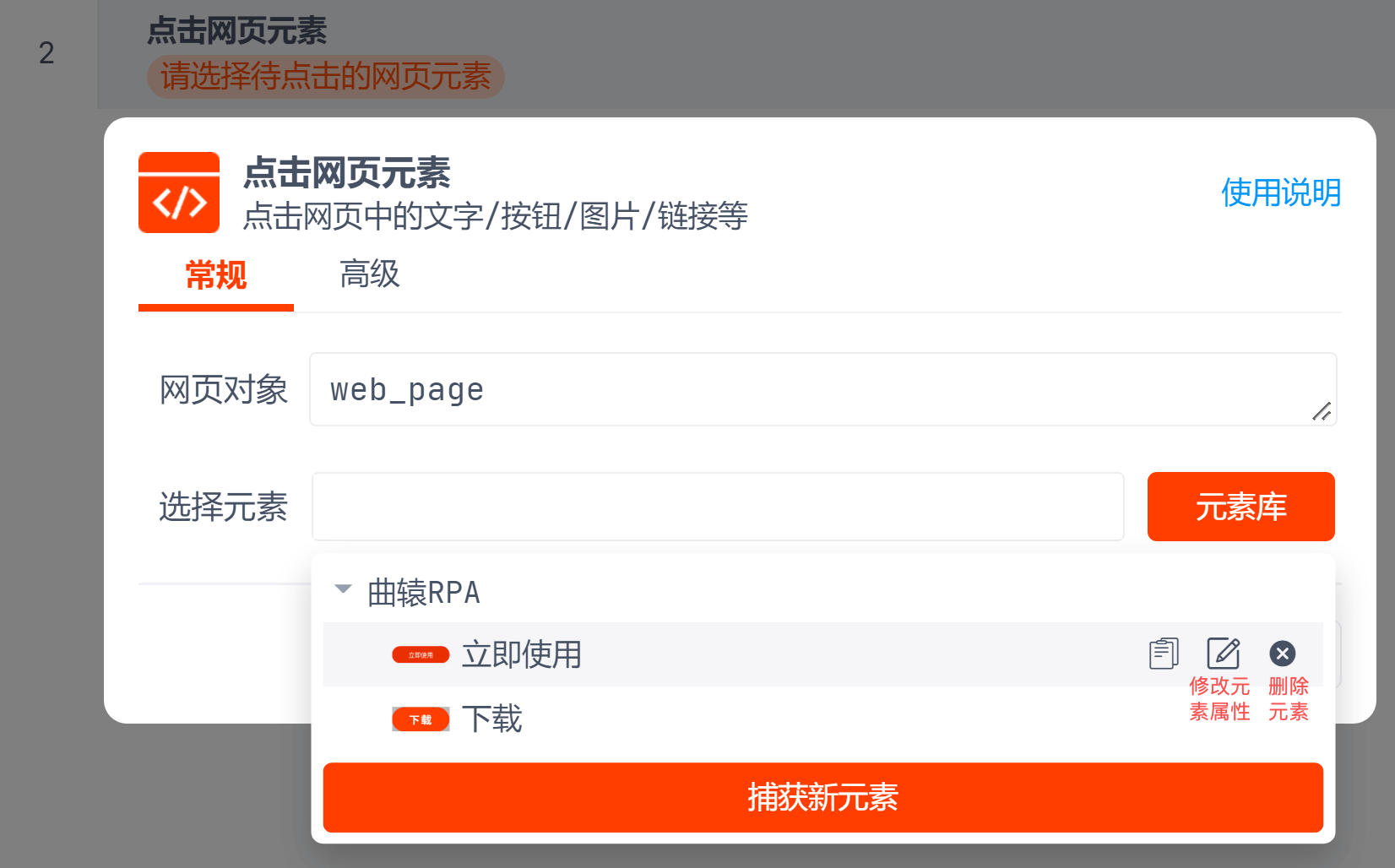1395x868 pixels.
Task: Click the 下载 element thumbnail
Action: pos(421,719)
